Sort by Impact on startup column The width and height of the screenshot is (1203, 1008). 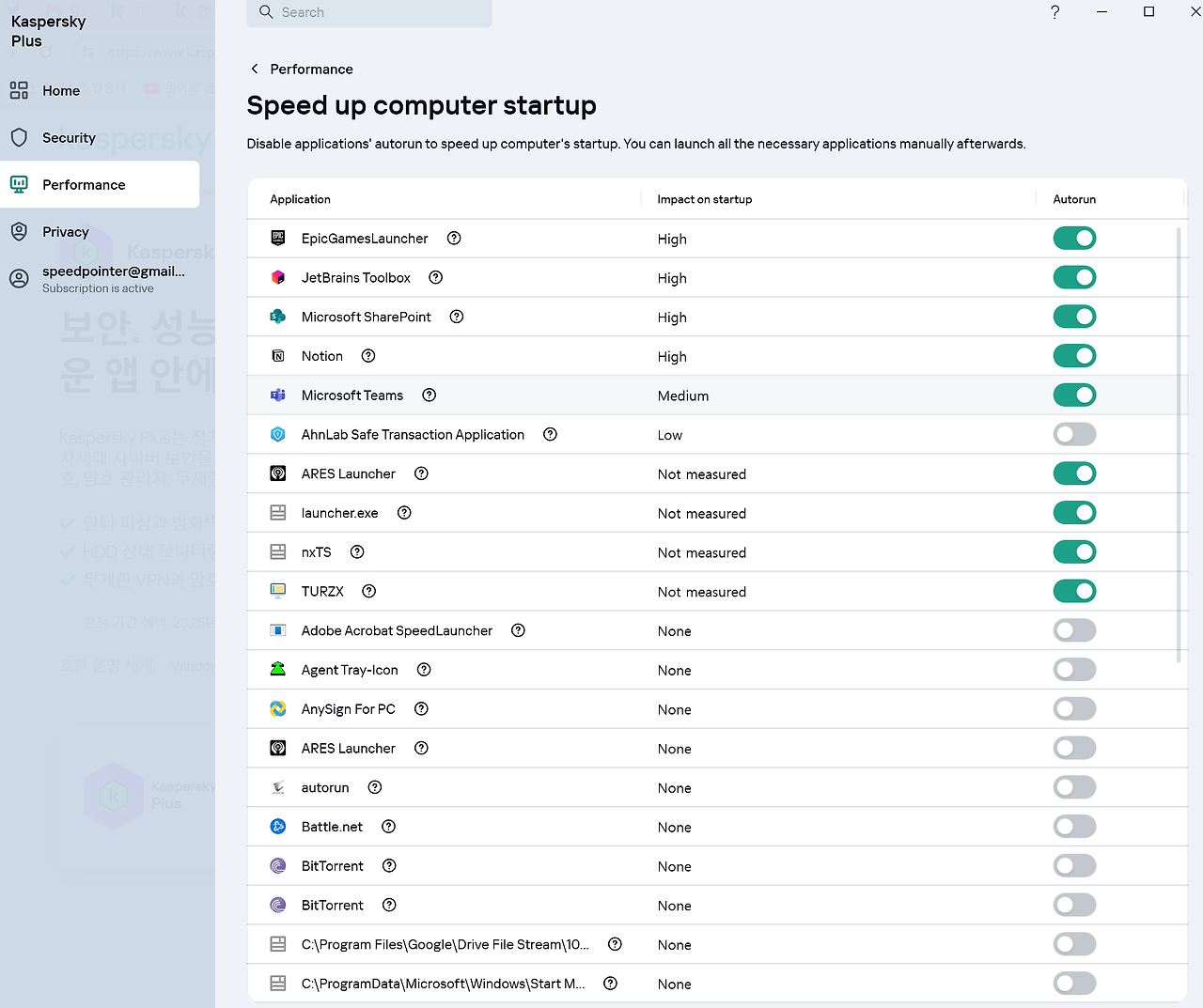click(x=705, y=199)
